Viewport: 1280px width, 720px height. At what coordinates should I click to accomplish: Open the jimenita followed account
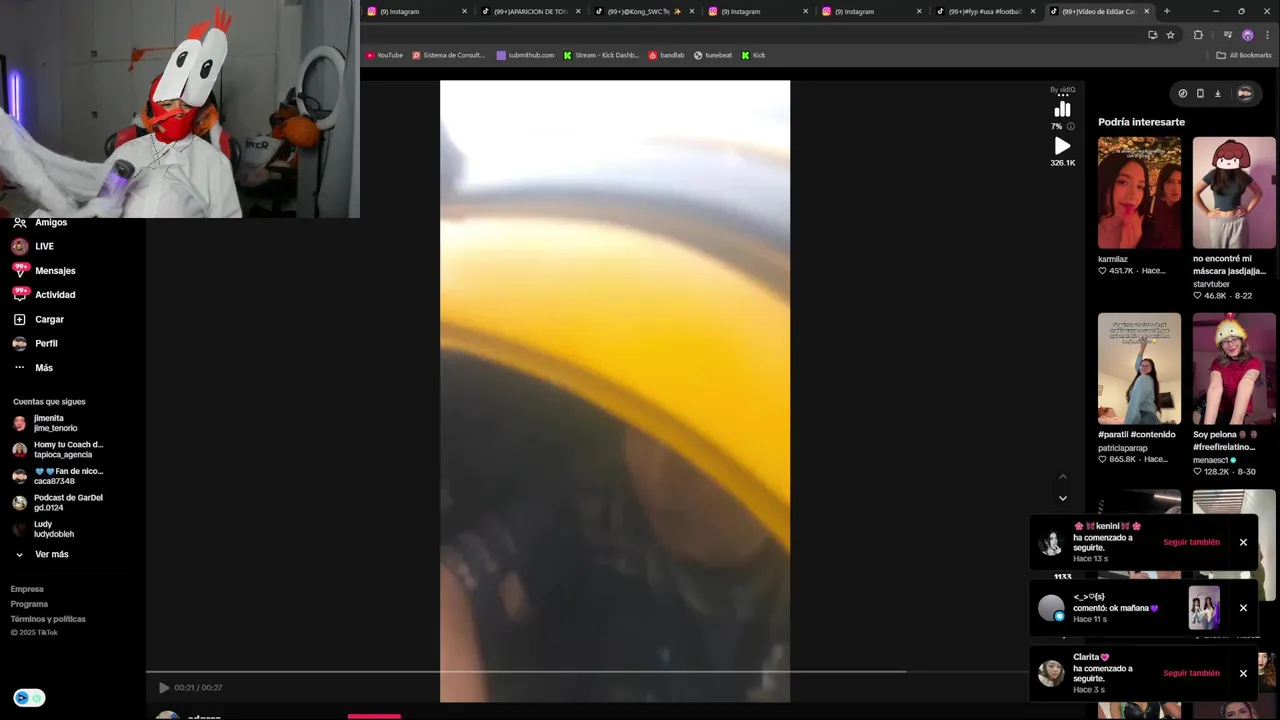click(x=58, y=423)
